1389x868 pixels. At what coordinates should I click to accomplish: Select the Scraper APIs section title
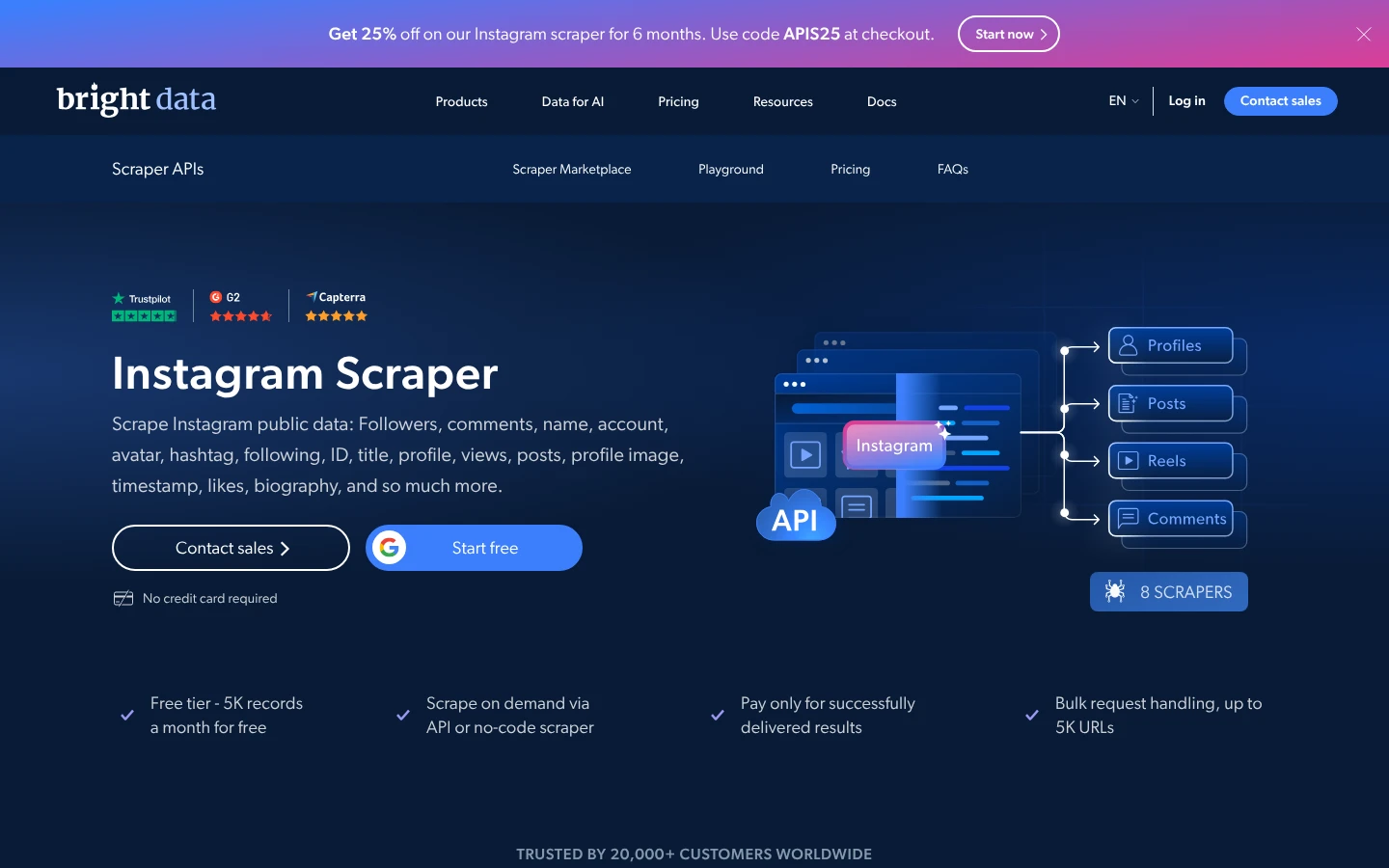(158, 169)
